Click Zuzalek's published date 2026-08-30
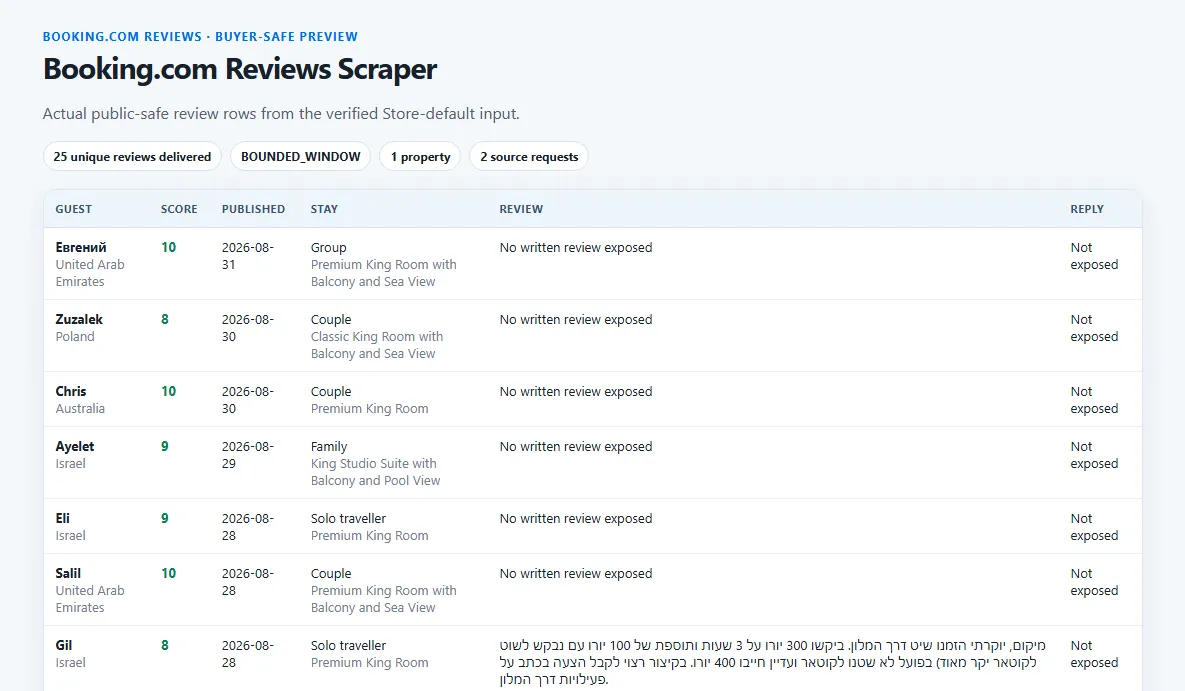Viewport: 1185px width, 691px height. pos(248,327)
